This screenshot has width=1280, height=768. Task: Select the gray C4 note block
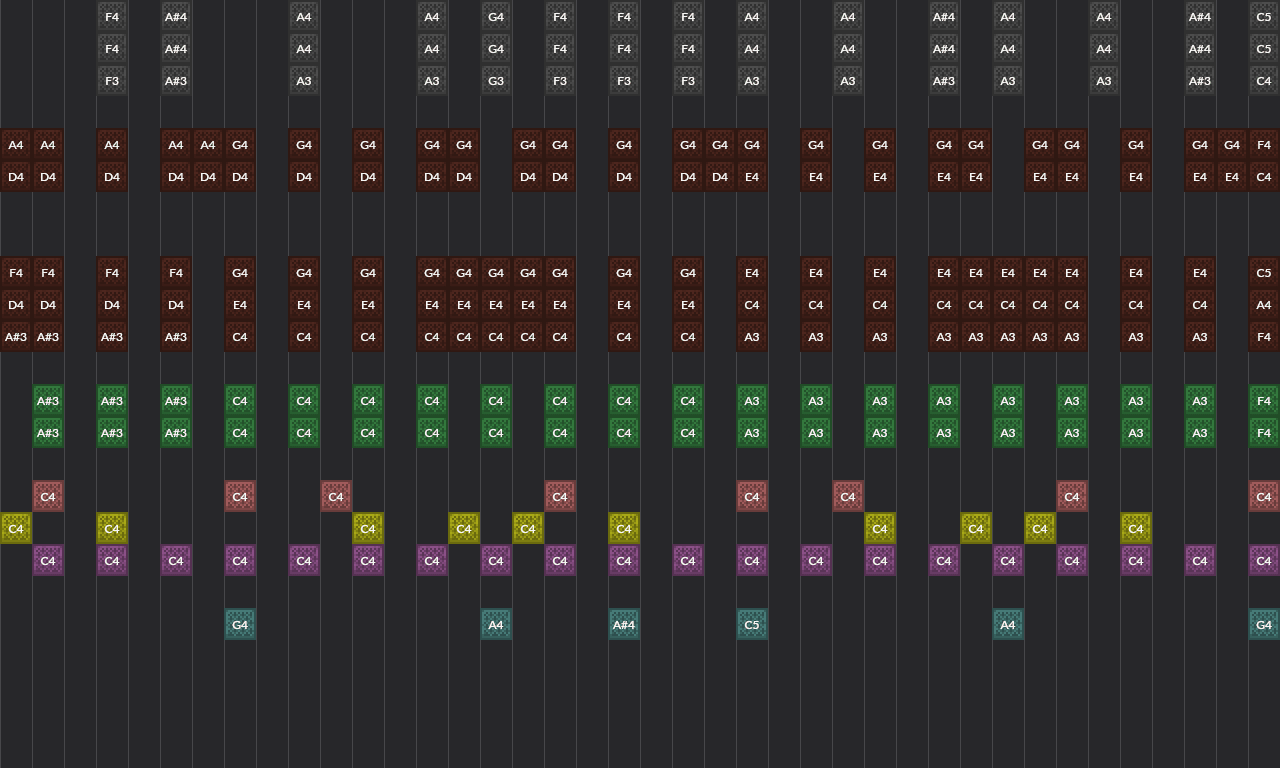pos(1264,81)
